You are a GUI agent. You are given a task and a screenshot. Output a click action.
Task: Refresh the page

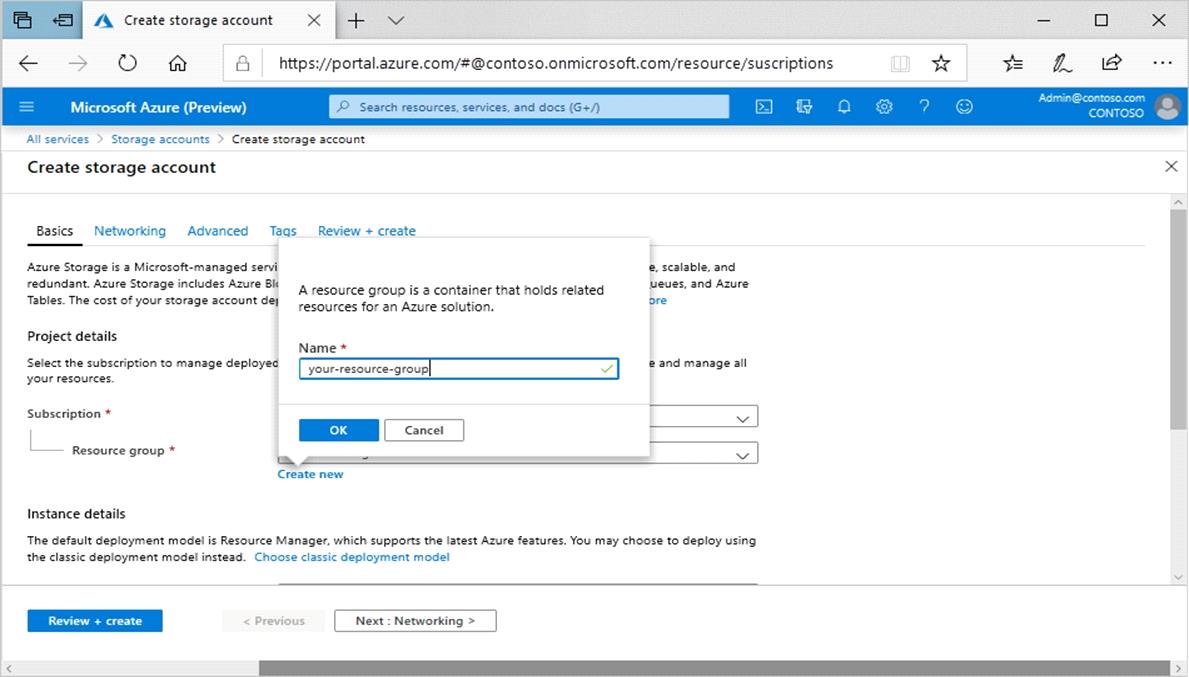(127, 63)
